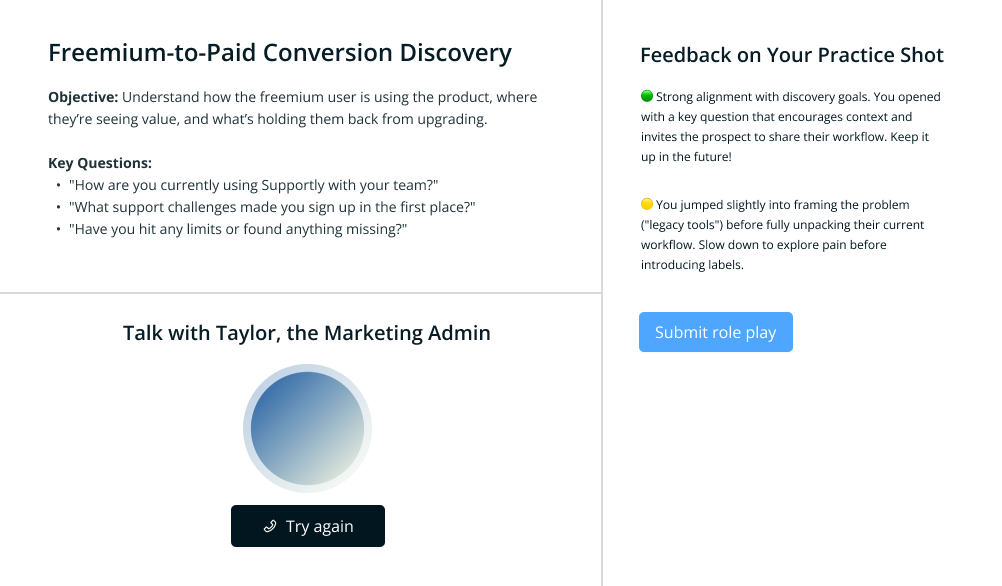Viewport: 1002px width, 586px height.
Task: Click the phone icon on Try again
Action: click(x=270, y=526)
